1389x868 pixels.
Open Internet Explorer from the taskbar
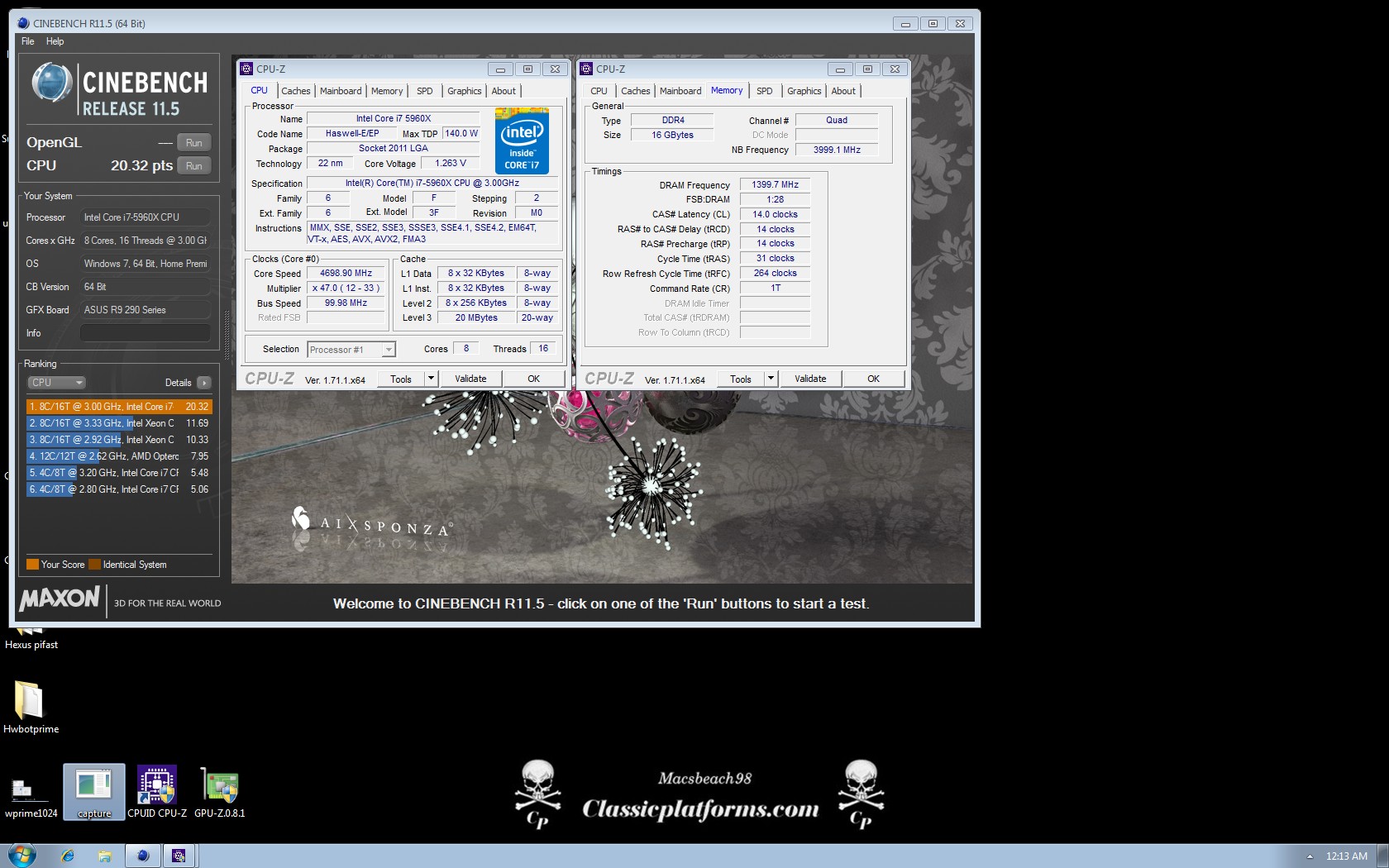point(68,856)
